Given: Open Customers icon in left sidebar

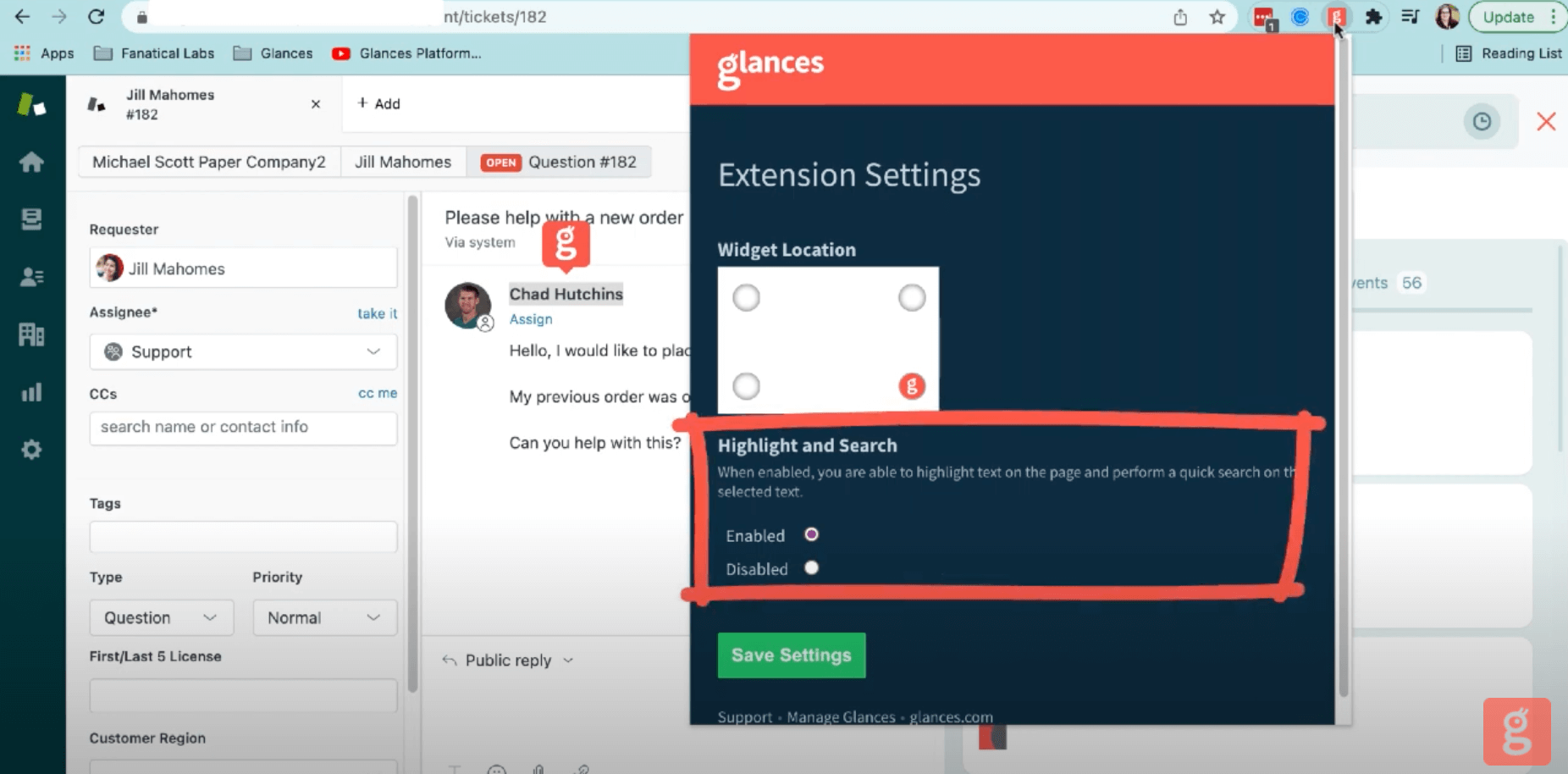Looking at the screenshot, I should point(31,277).
